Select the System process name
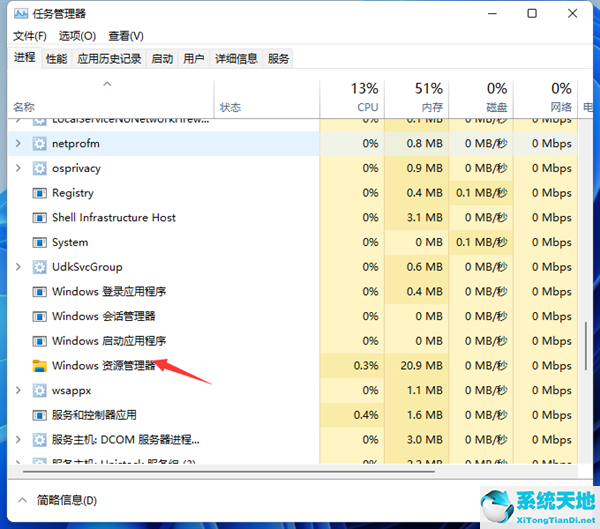The width and height of the screenshot is (600, 529). 70,242
